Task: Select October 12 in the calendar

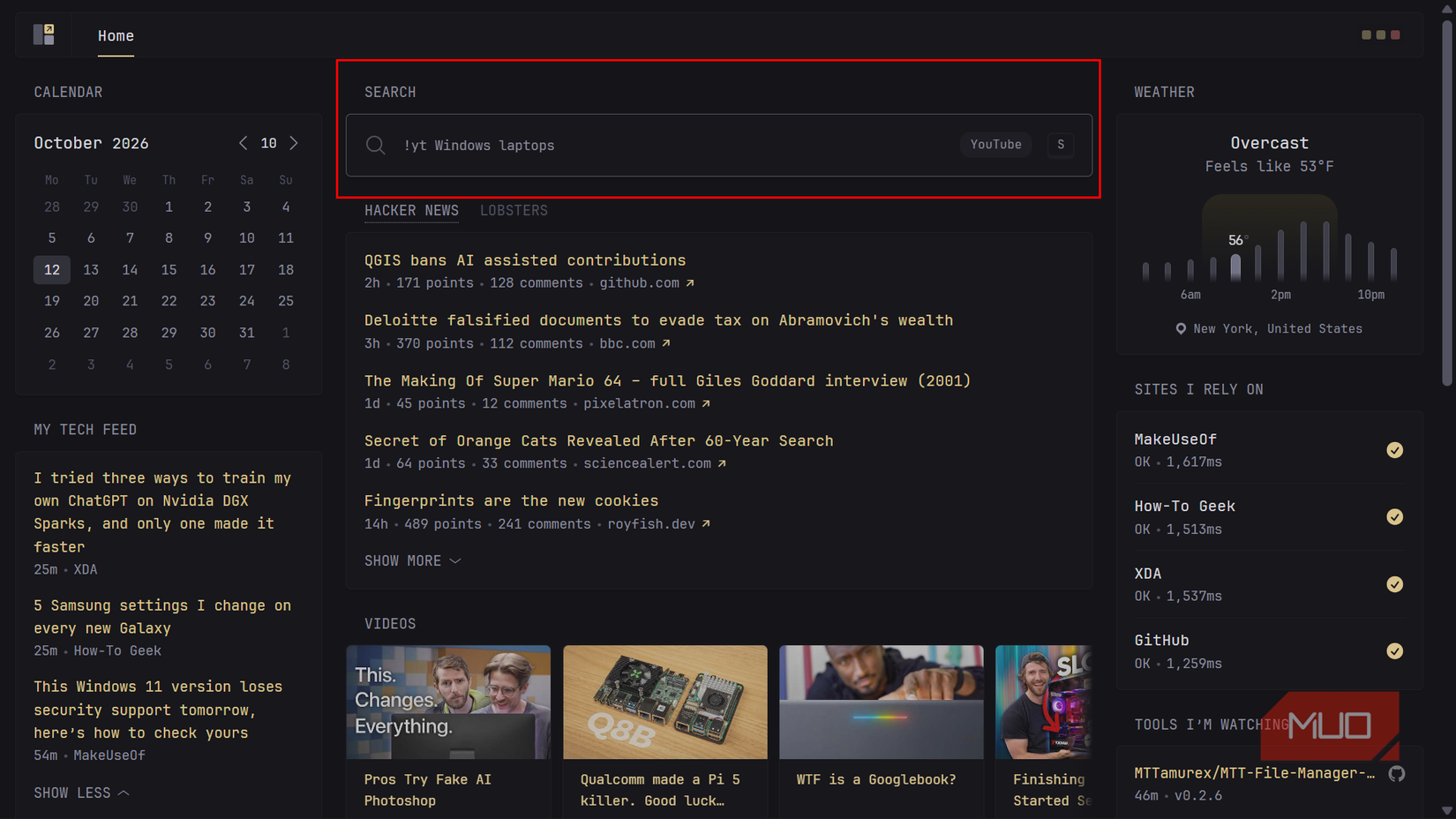Action: pos(52,270)
